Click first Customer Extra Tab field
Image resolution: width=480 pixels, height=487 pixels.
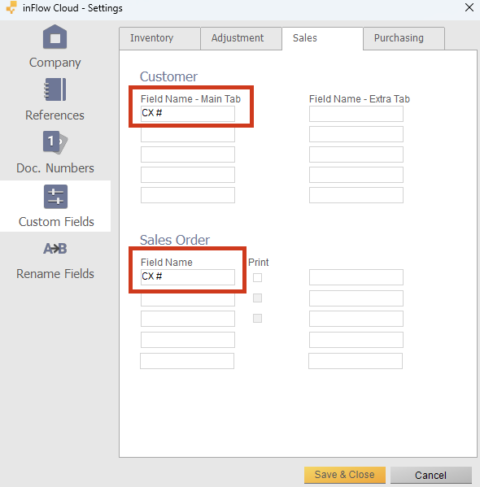pyautogui.click(x=356, y=114)
